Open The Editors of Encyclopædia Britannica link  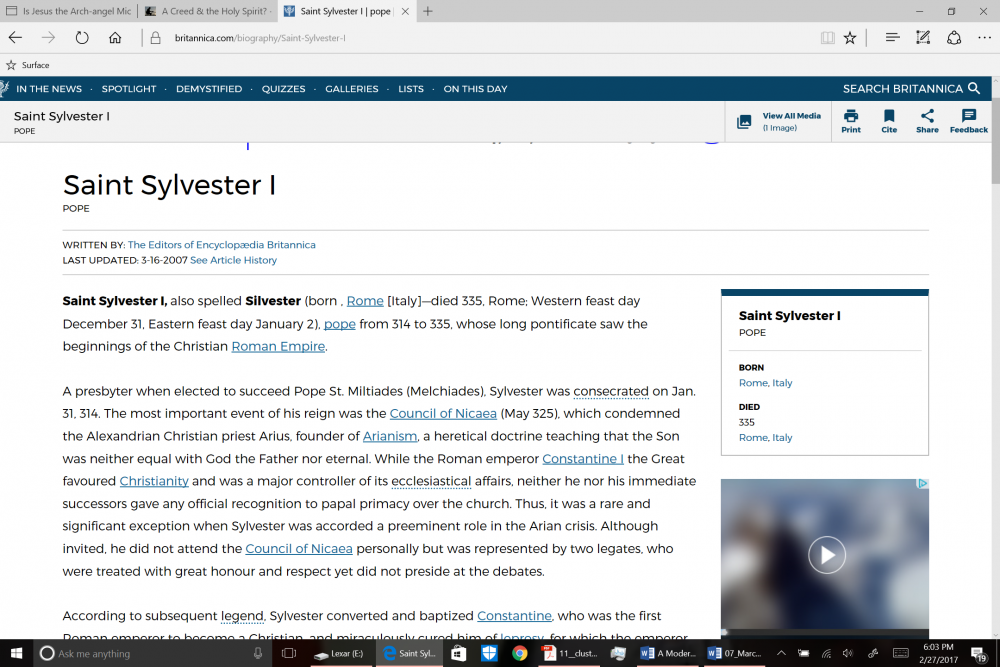coord(221,245)
